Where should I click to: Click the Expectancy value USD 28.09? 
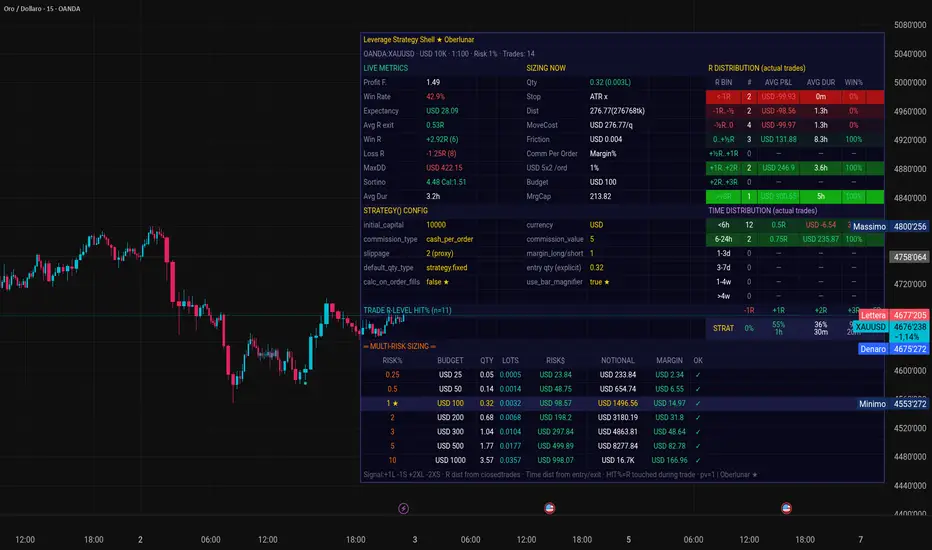click(x=442, y=111)
